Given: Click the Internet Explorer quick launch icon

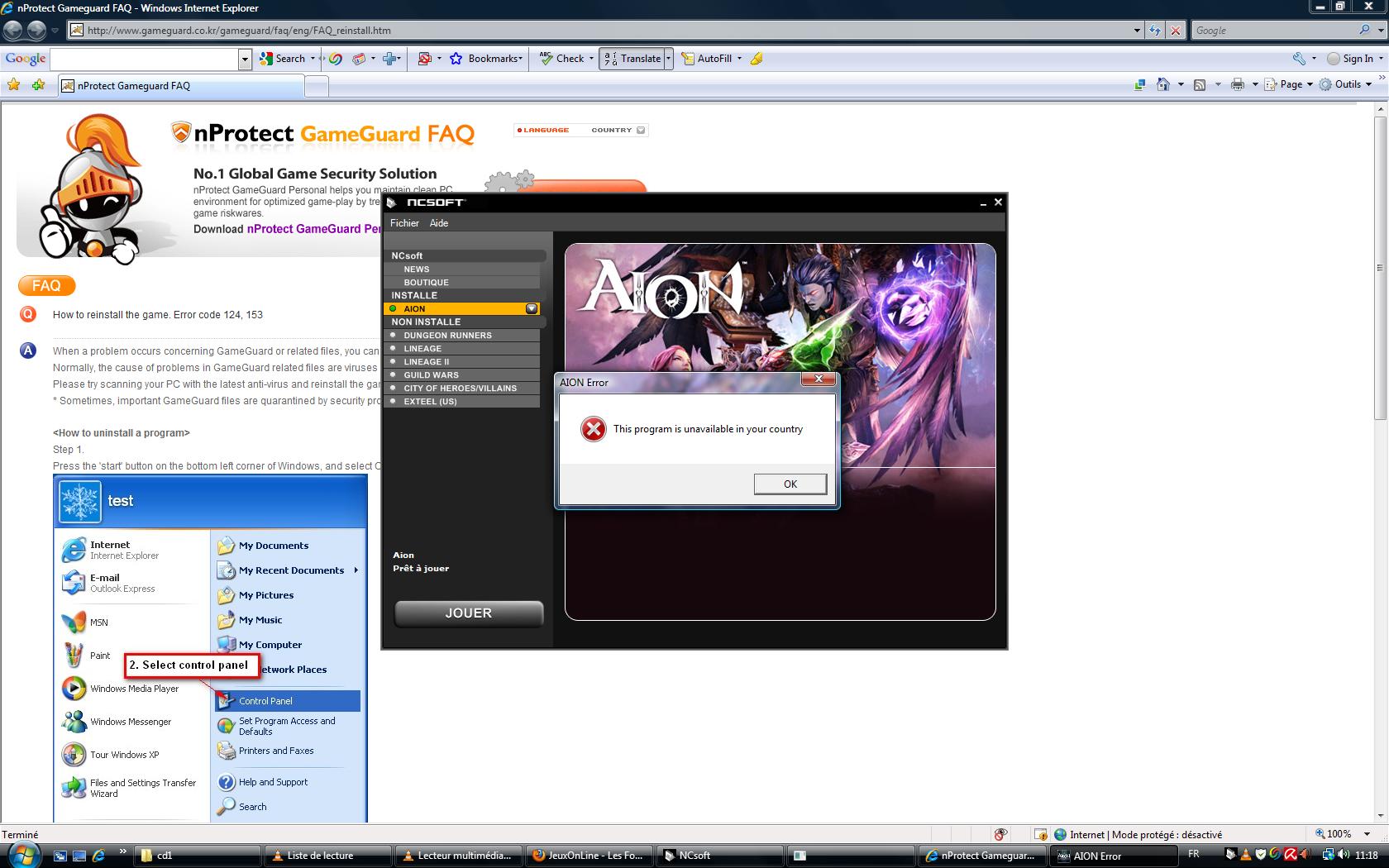Looking at the screenshot, I should coord(98,856).
